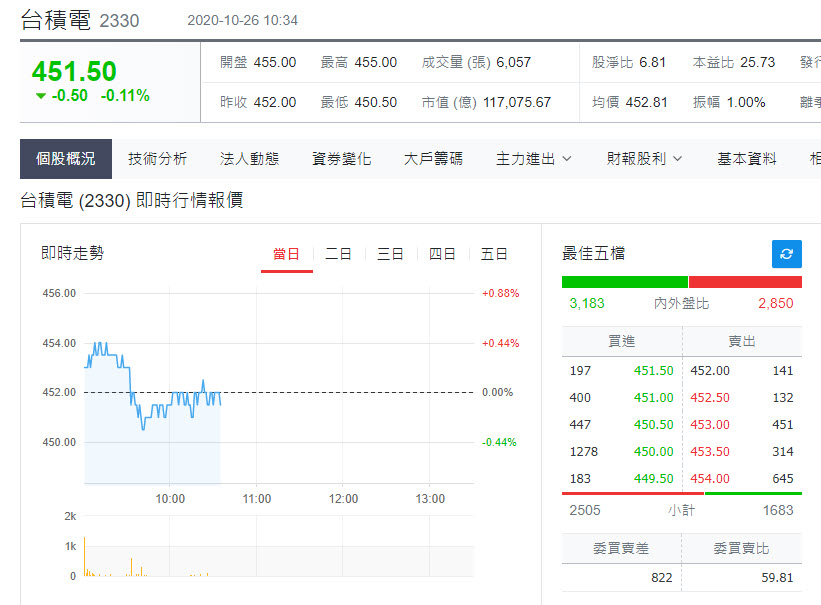Viewport: 821px width, 605px height.
Task: Click the 11:00 time axis label
Action: click(x=257, y=499)
